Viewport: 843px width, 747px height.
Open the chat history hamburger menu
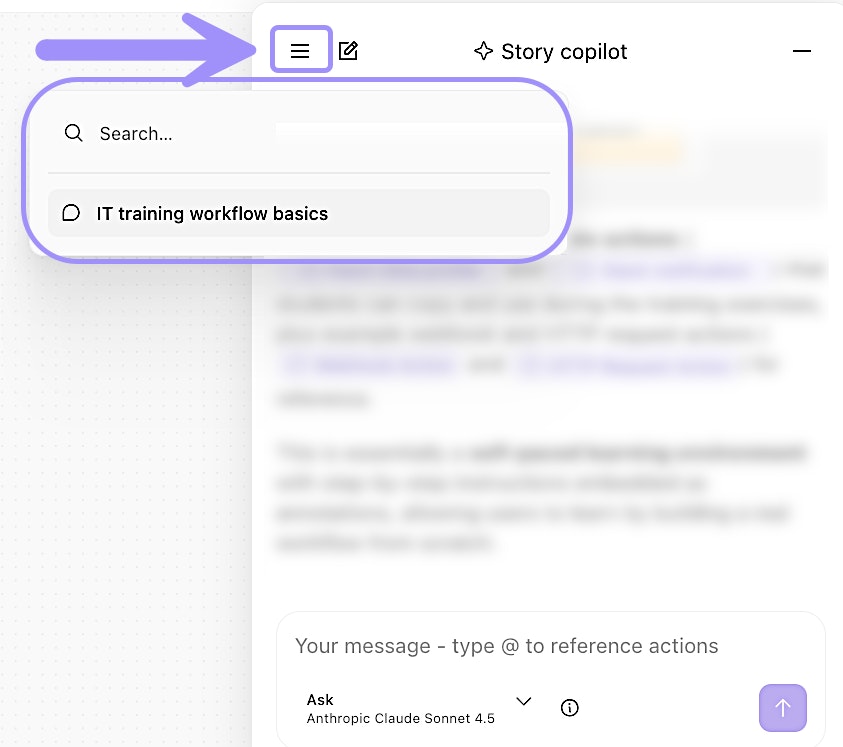(300, 51)
